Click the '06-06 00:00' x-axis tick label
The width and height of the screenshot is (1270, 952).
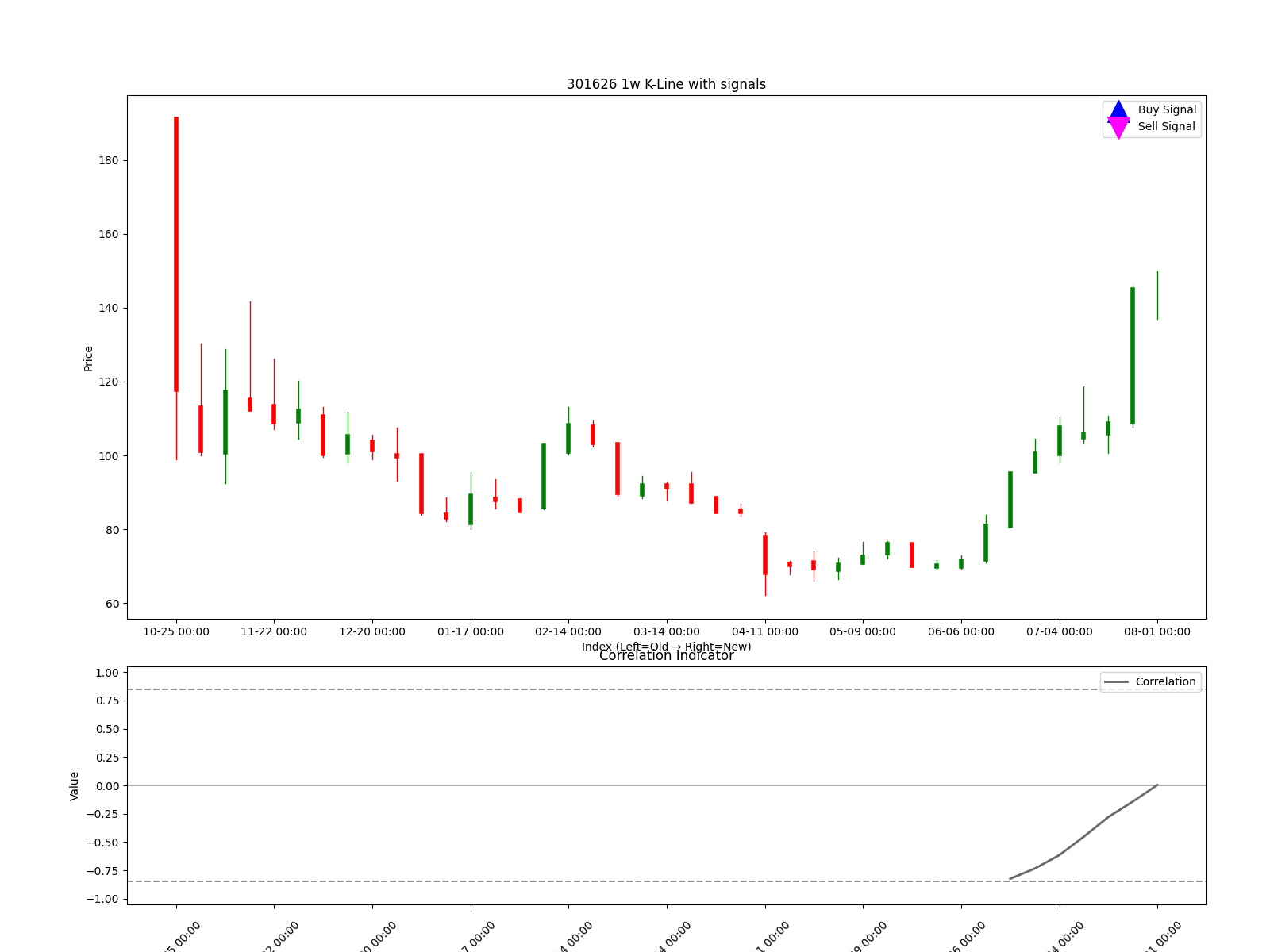[961, 632]
